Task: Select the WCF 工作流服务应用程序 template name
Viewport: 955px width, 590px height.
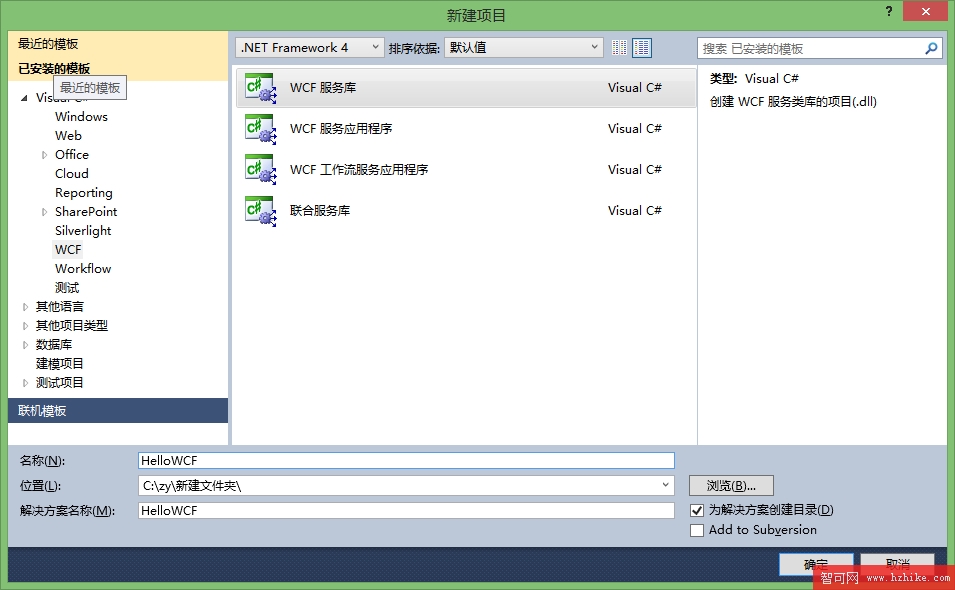Action: pyautogui.click(x=359, y=169)
